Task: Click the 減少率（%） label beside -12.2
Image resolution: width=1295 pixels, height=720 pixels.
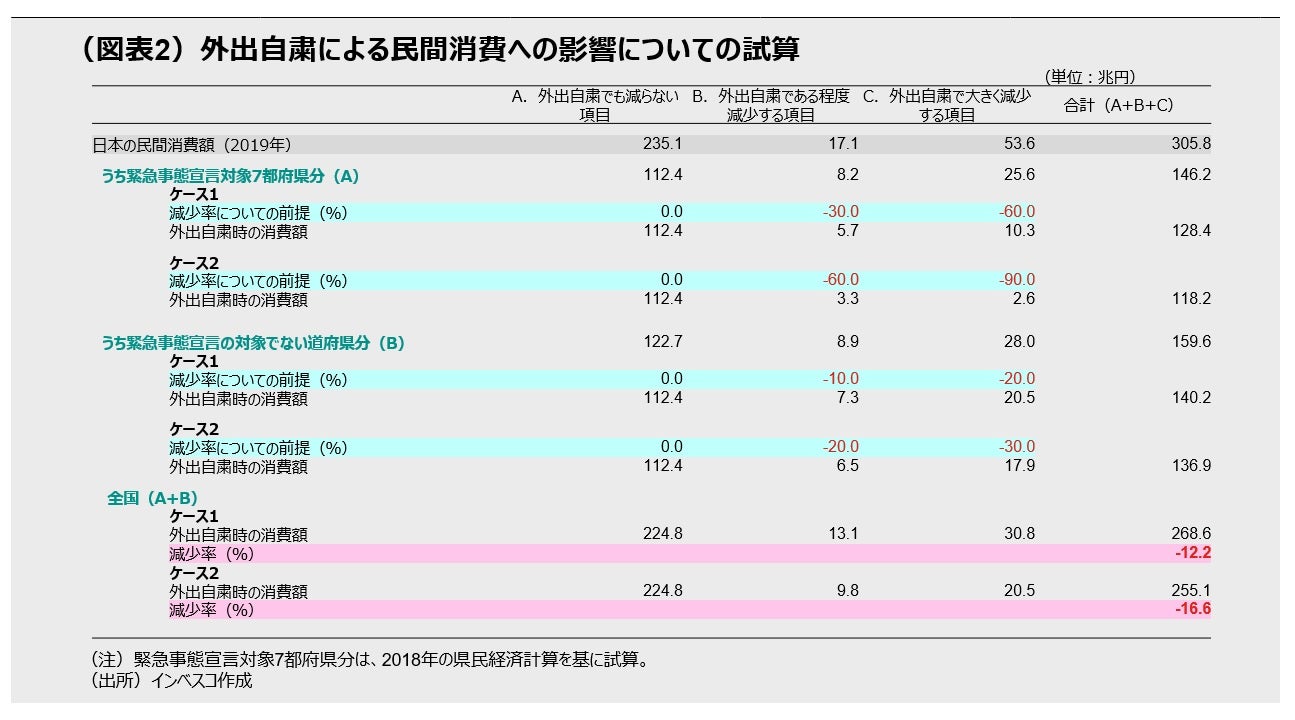Action: coord(212,554)
